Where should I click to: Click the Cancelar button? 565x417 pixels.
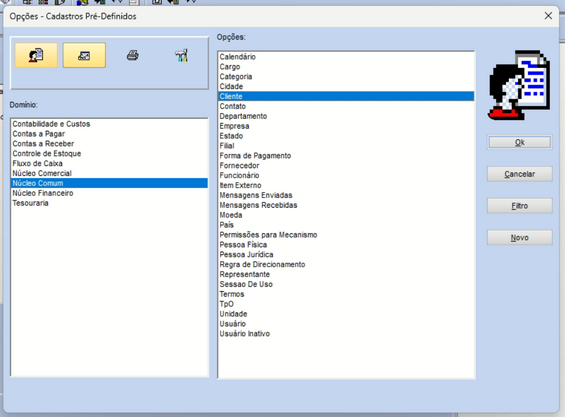520,174
